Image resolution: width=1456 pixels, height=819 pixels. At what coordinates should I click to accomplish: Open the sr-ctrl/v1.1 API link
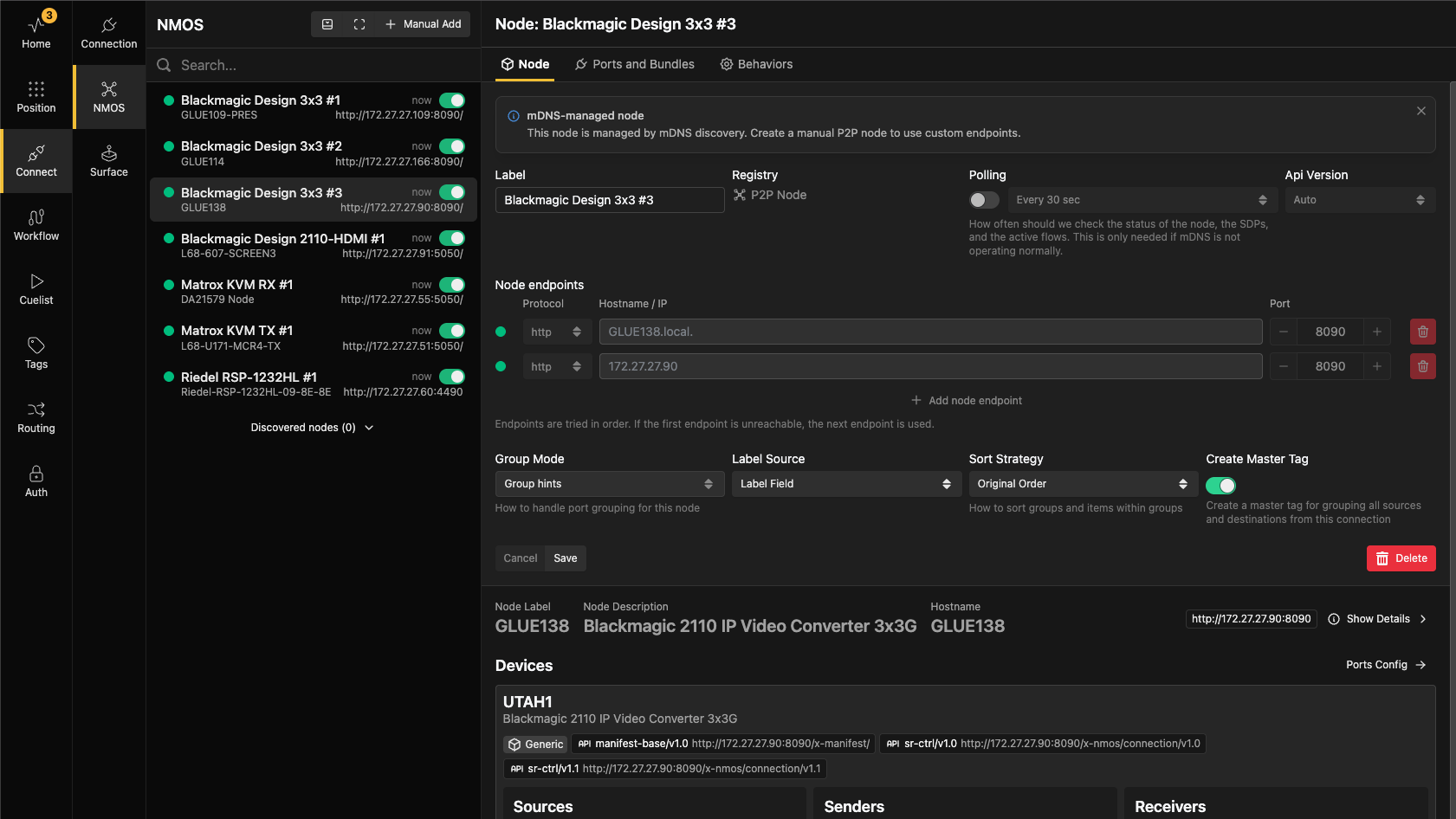click(665, 769)
